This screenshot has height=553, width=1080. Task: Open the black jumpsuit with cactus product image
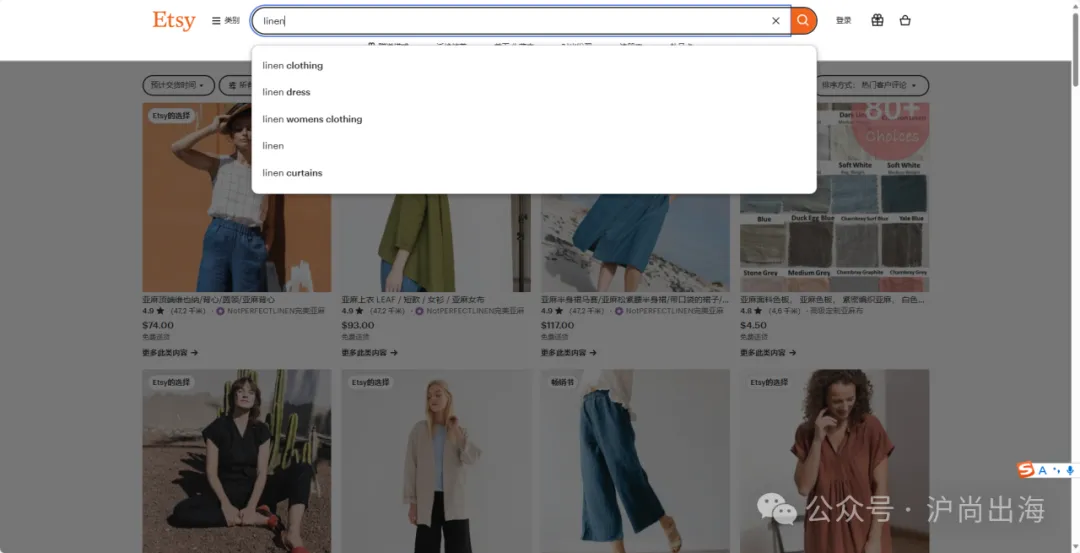(x=237, y=461)
